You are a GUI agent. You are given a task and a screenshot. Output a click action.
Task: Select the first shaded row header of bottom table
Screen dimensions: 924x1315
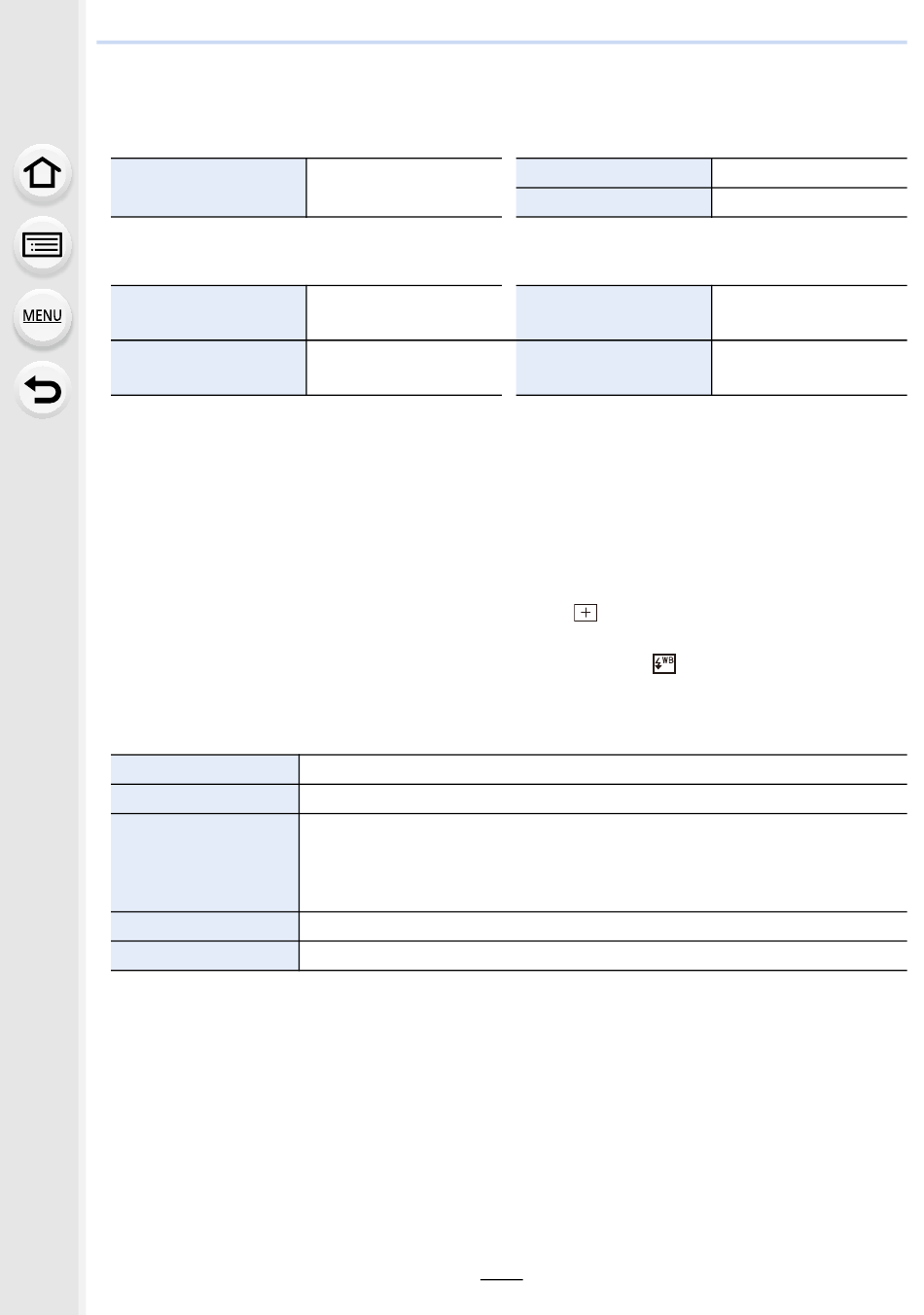204,769
